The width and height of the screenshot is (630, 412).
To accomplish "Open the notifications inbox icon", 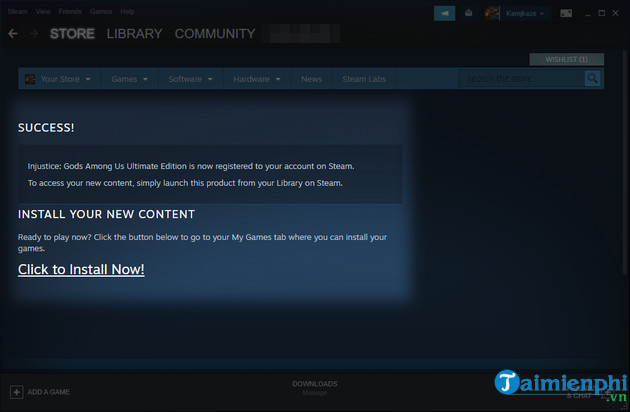I will [468, 13].
